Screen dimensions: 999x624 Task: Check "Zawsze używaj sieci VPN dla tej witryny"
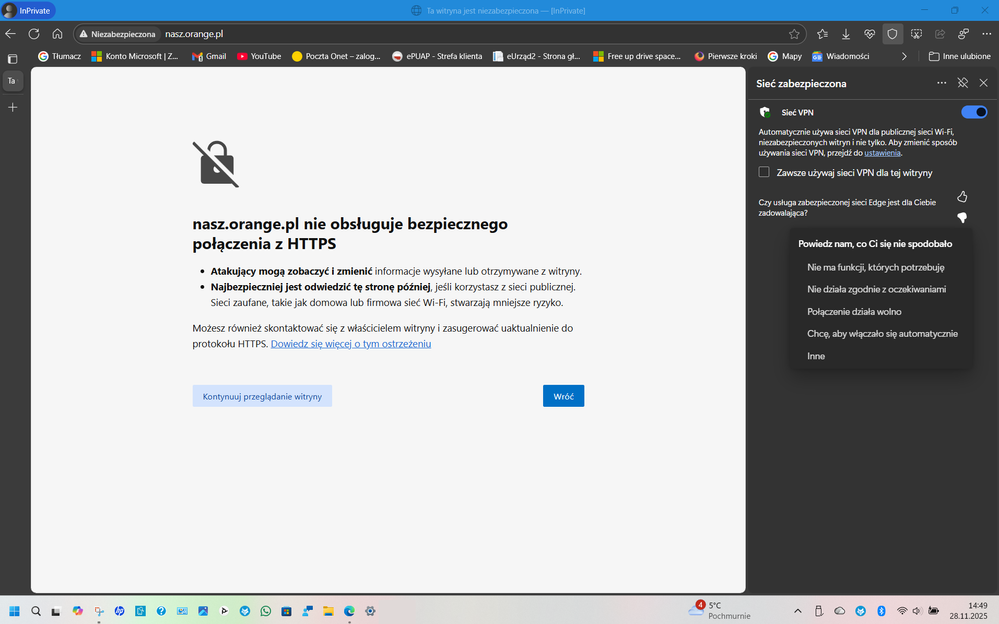click(x=764, y=172)
